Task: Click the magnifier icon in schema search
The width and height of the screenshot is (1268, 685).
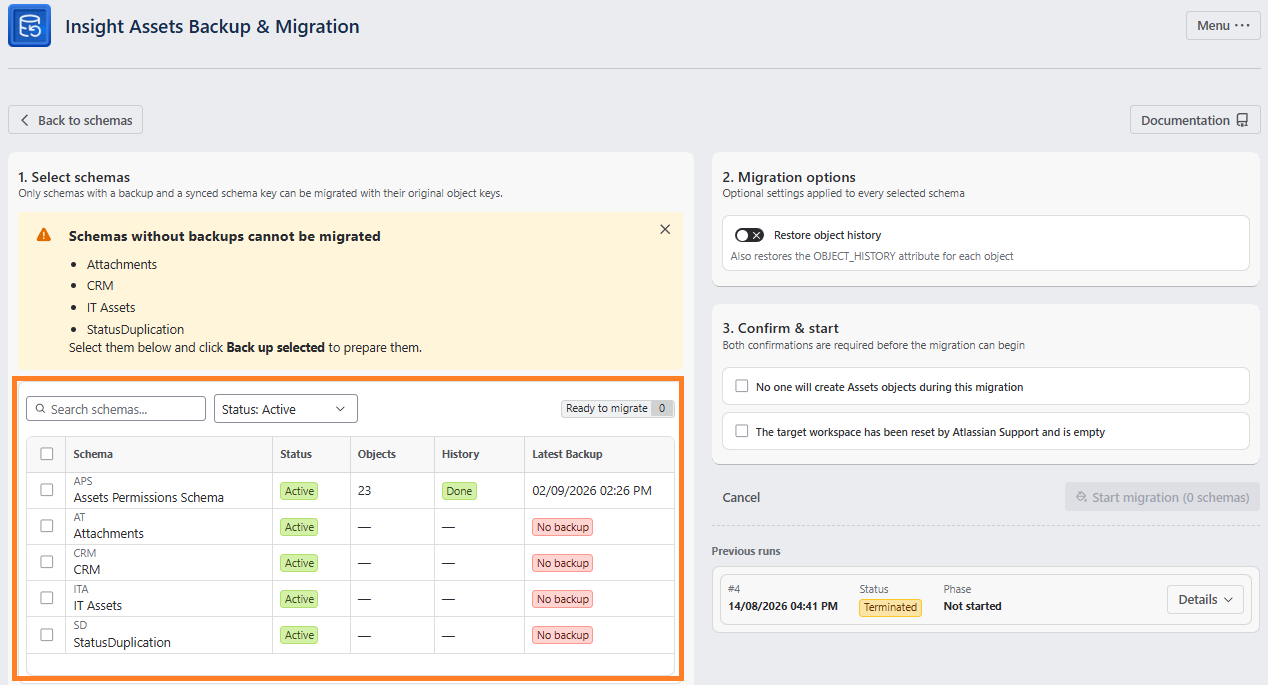Action: [40, 409]
